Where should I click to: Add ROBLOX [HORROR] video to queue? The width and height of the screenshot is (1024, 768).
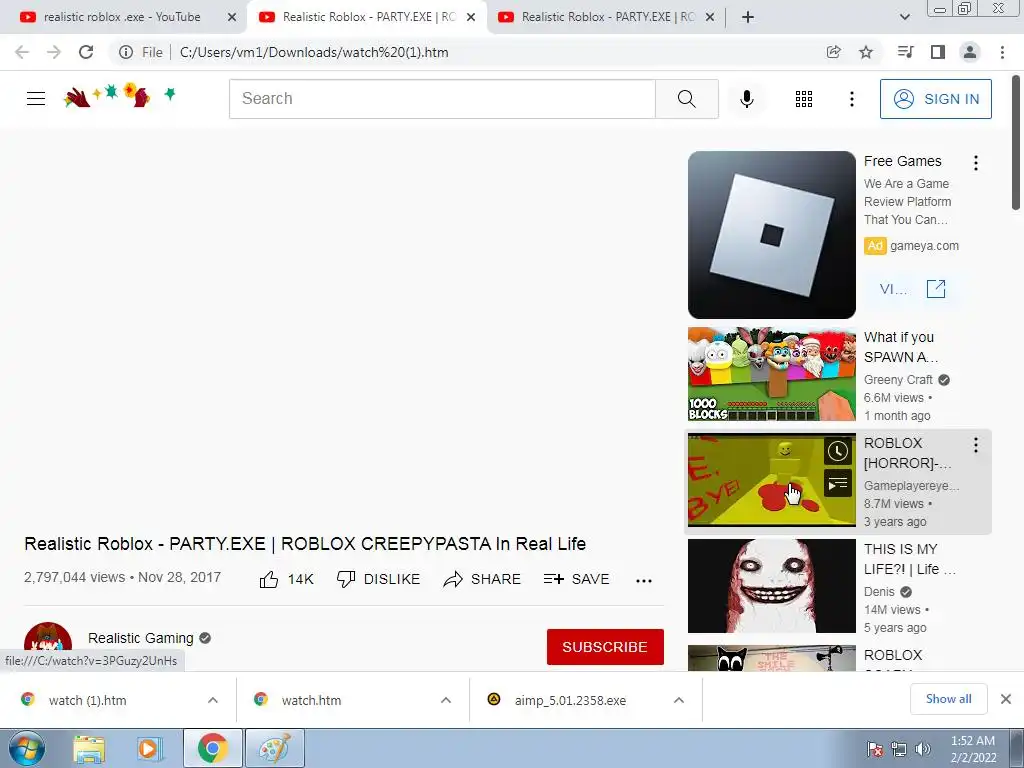tap(838, 484)
